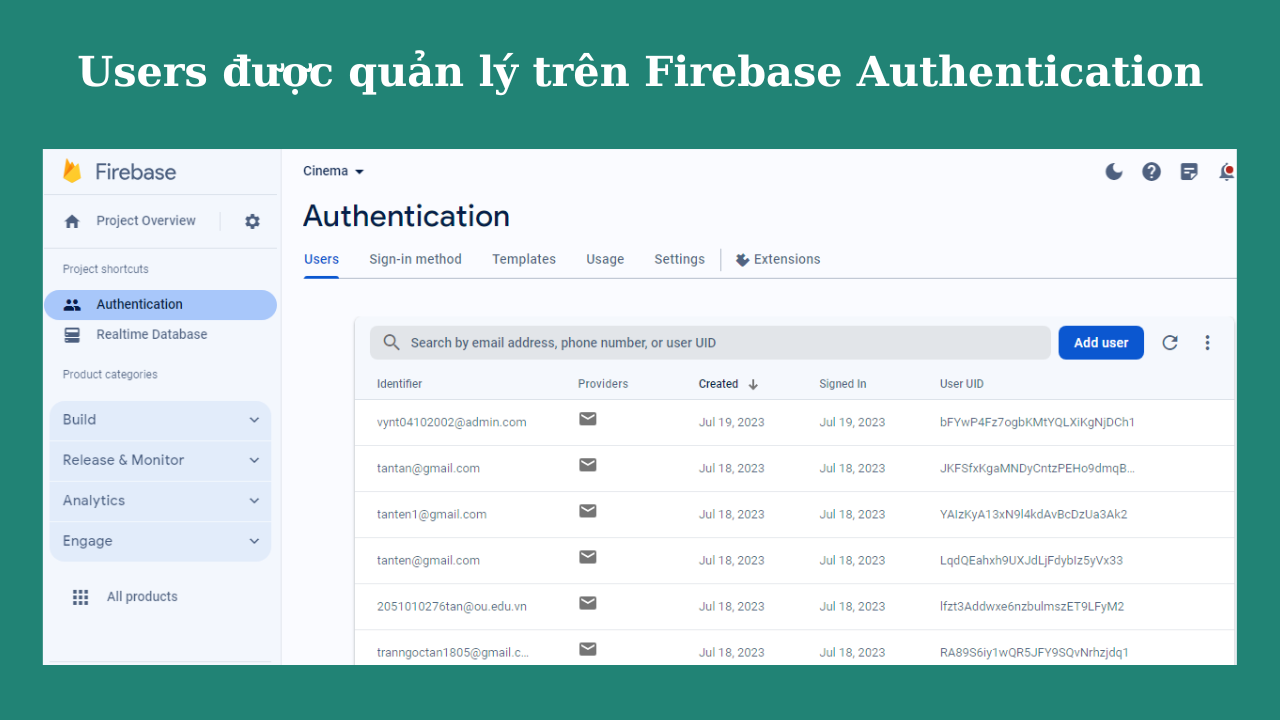Open project settings gear icon
The width and height of the screenshot is (1280, 720).
pyautogui.click(x=252, y=222)
